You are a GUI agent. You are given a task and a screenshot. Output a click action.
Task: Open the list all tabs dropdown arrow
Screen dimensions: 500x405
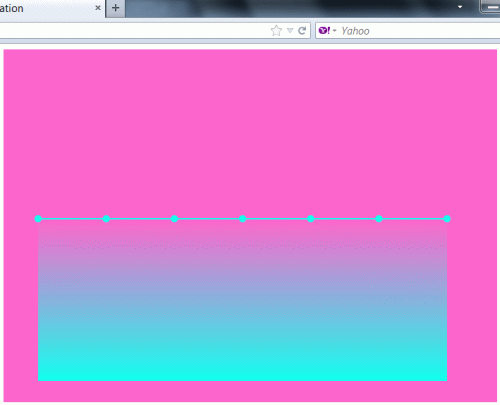point(460,7)
